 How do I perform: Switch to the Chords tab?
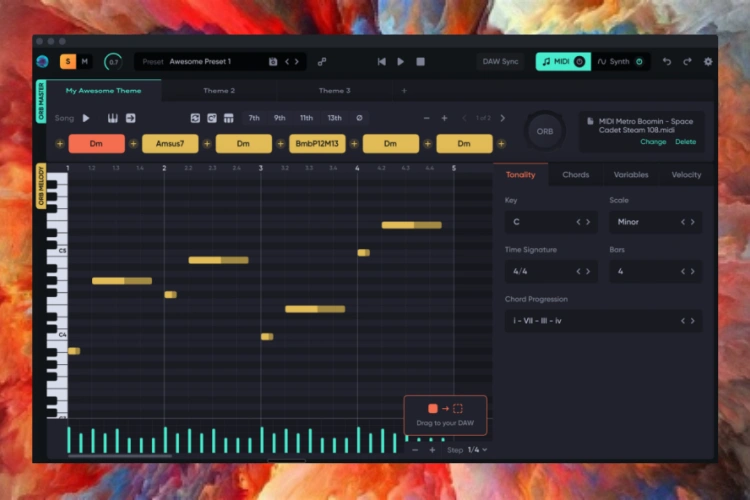click(x=575, y=174)
